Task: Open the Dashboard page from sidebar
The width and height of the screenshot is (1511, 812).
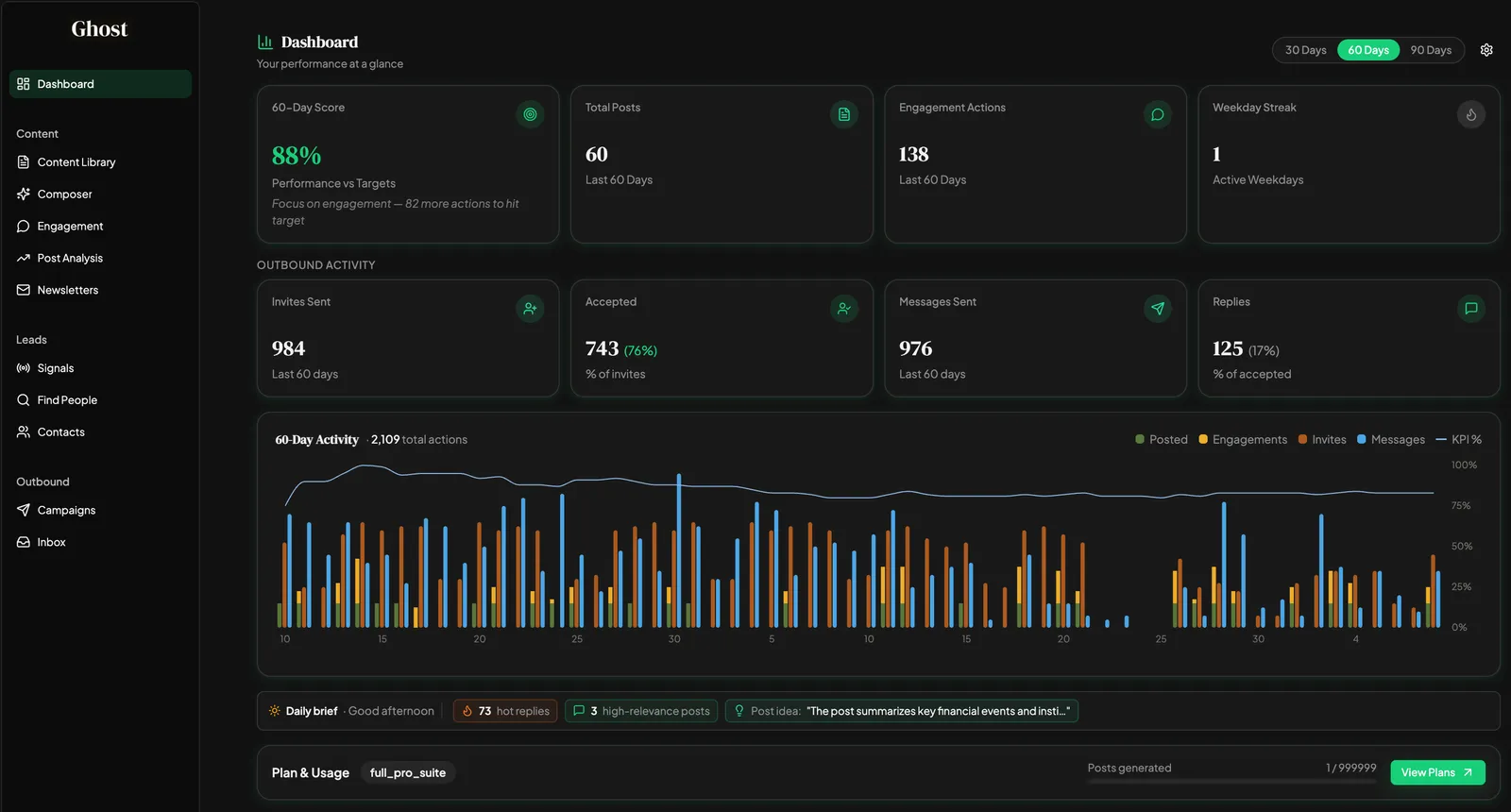Action: [x=100, y=84]
